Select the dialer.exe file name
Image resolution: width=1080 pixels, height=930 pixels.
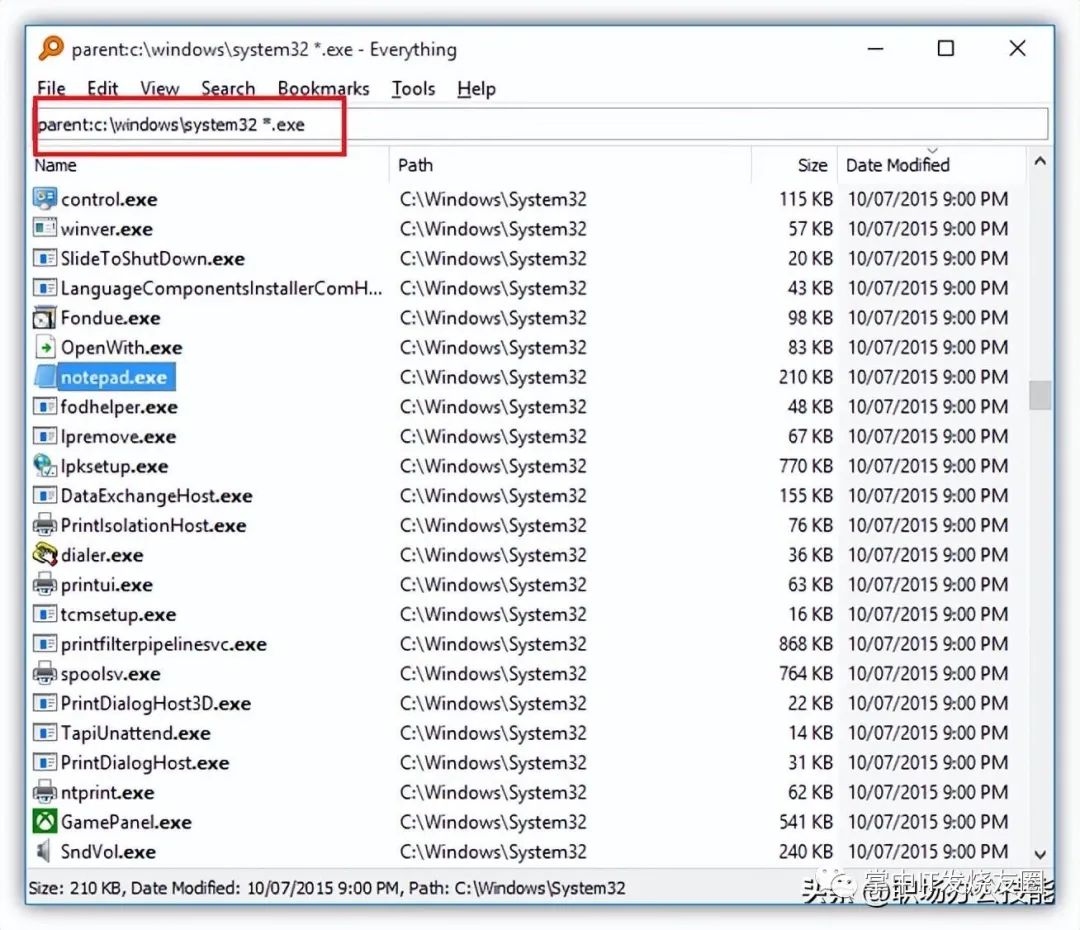[x=102, y=555]
